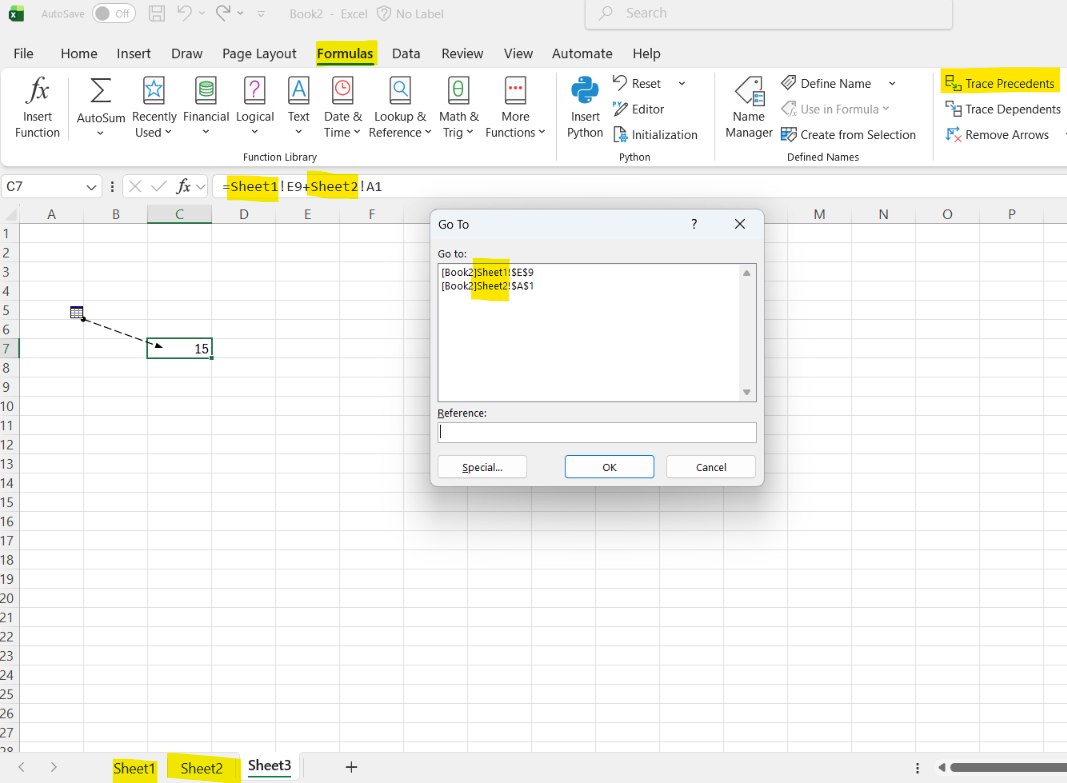Open Logical functions list
The height and width of the screenshot is (783, 1067).
click(255, 107)
